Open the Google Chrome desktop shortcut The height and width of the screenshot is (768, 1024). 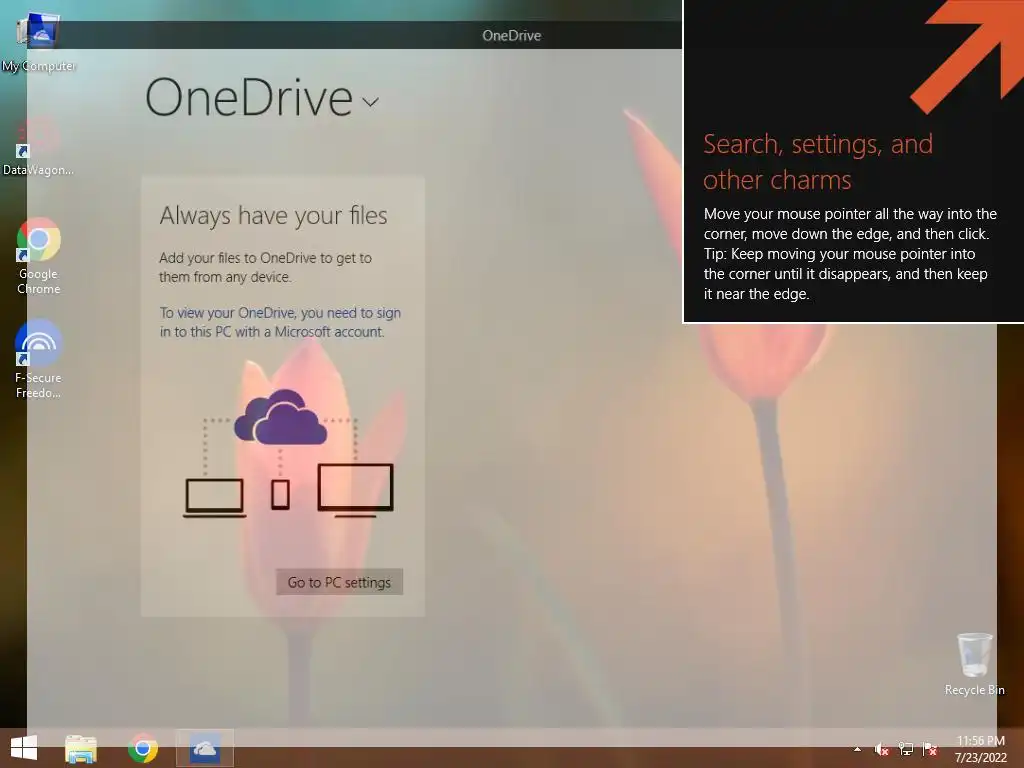(39, 256)
